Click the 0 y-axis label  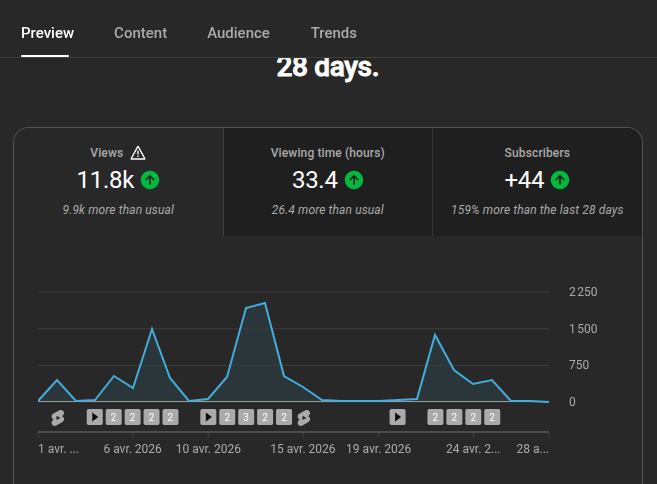[x=572, y=402]
